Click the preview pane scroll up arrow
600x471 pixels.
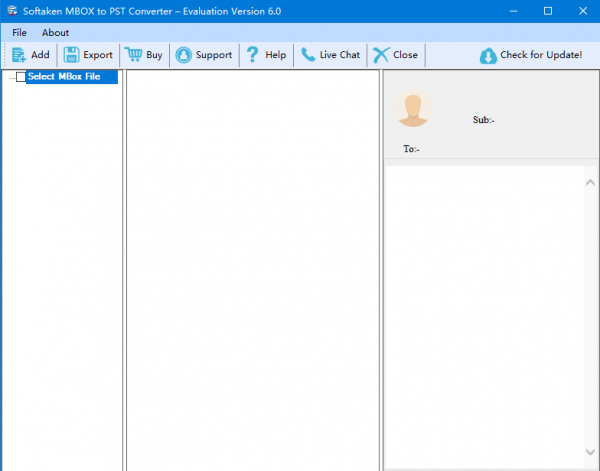(590, 183)
